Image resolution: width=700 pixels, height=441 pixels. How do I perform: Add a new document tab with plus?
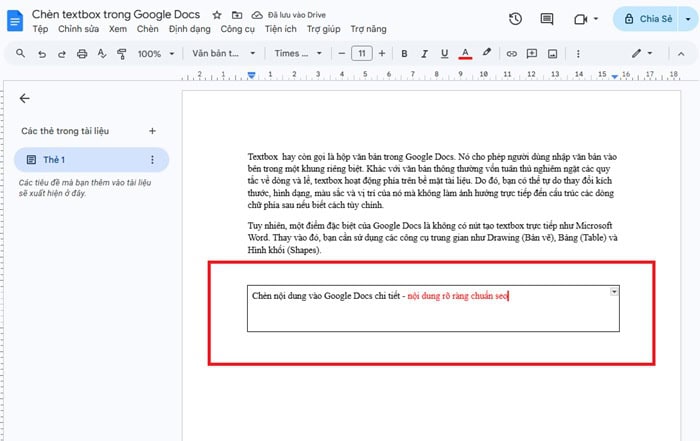pos(152,131)
